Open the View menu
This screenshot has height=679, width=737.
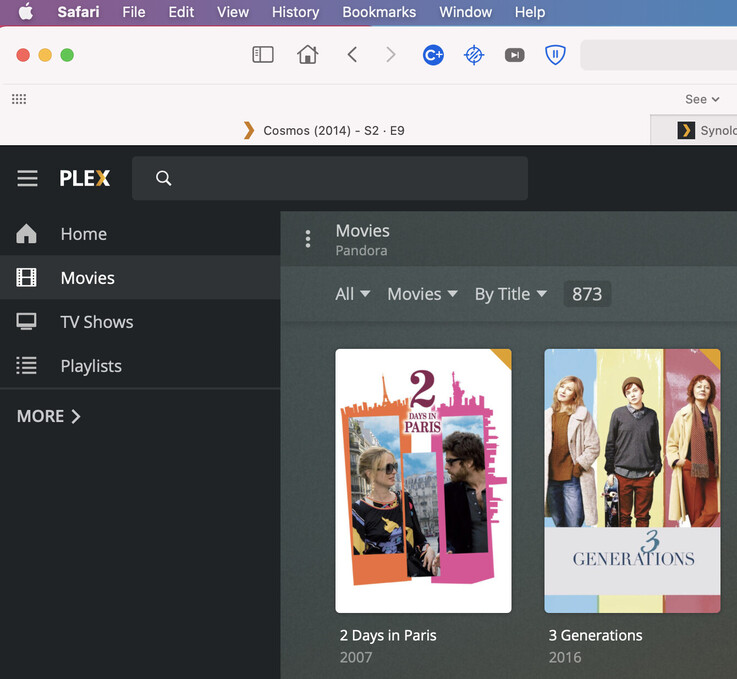click(x=233, y=12)
